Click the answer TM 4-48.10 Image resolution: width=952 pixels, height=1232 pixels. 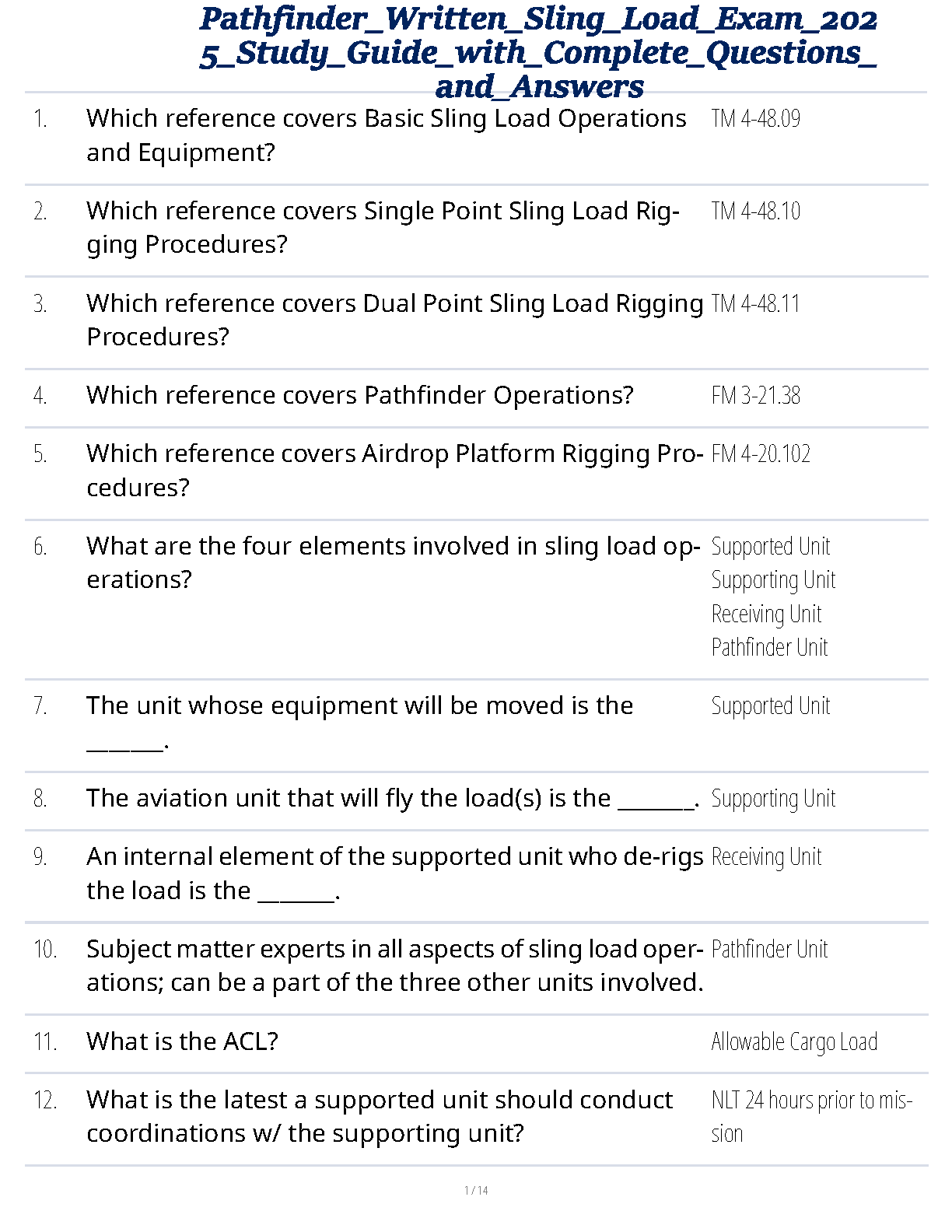pyautogui.click(x=755, y=212)
